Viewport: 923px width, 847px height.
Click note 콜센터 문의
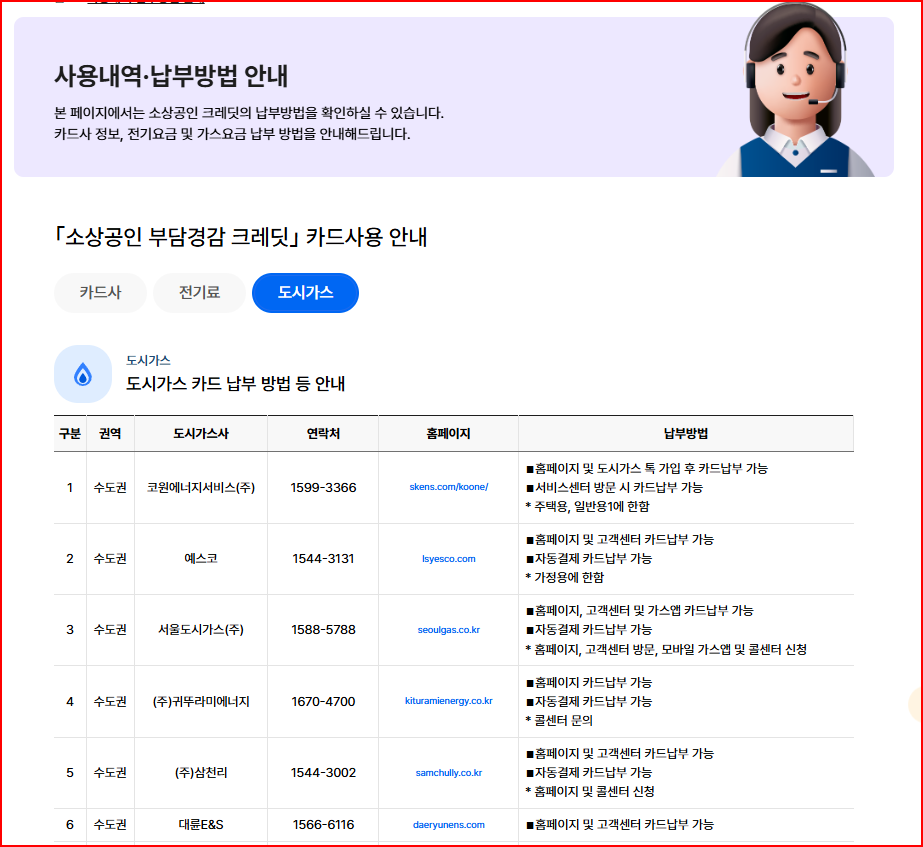click(559, 720)
